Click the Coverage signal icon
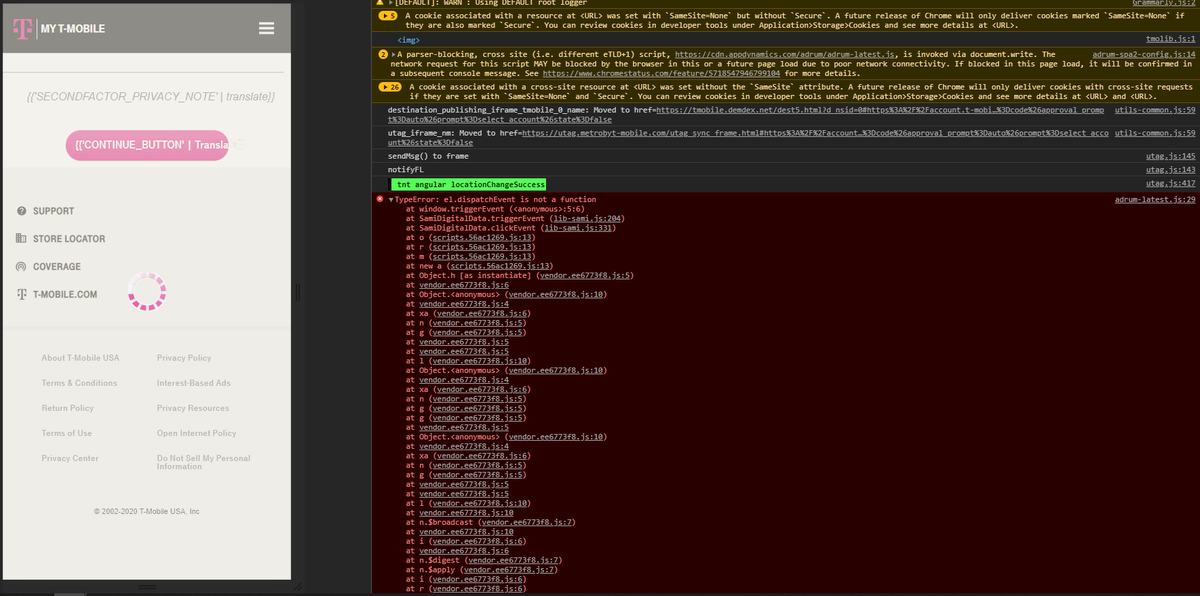 (x=22, y=267)
